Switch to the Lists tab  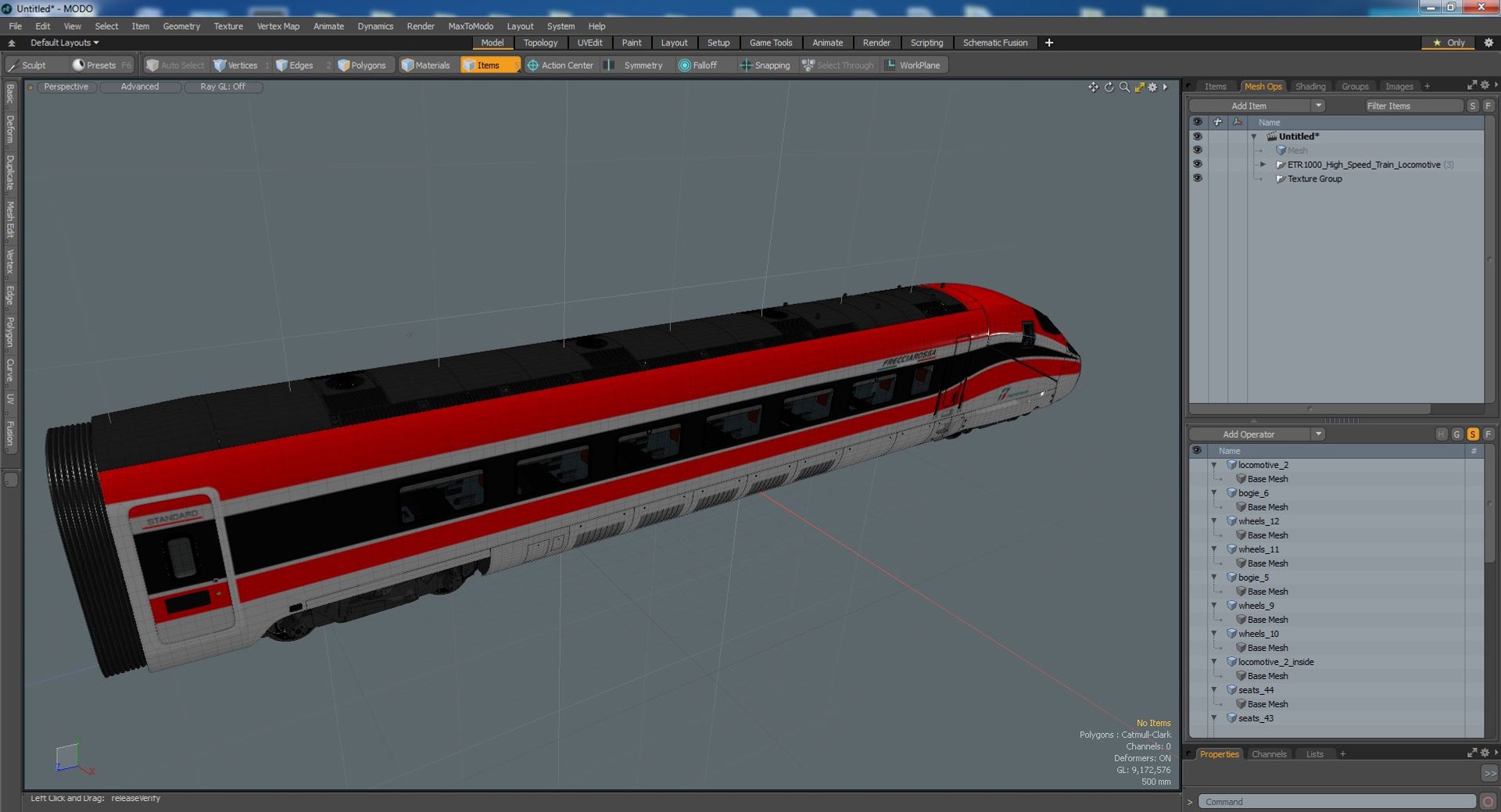(x=1314, y=754)
